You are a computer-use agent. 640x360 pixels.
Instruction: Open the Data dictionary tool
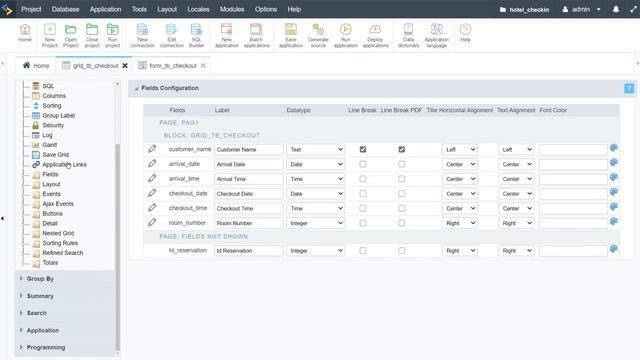pyautogui.click(x=408, y=36)
